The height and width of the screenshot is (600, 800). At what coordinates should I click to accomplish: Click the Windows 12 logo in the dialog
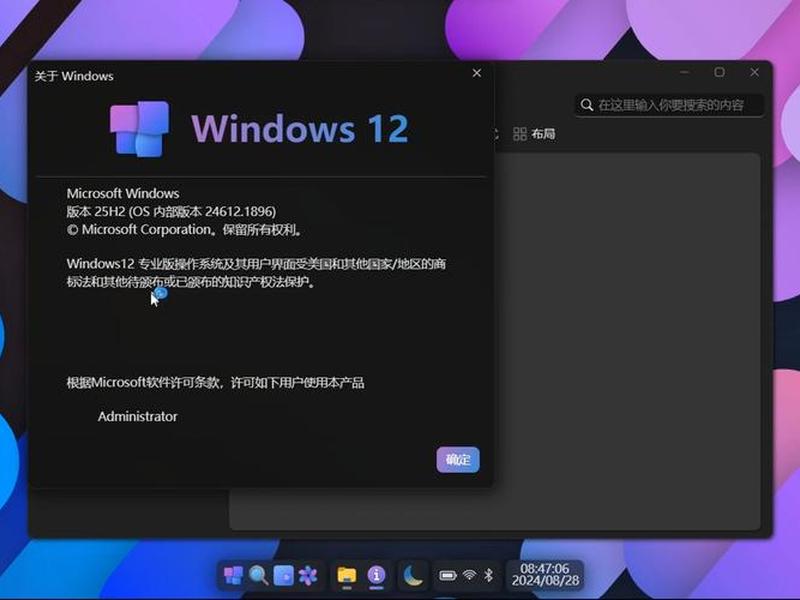pyautogui.click(x=139, y=129)
